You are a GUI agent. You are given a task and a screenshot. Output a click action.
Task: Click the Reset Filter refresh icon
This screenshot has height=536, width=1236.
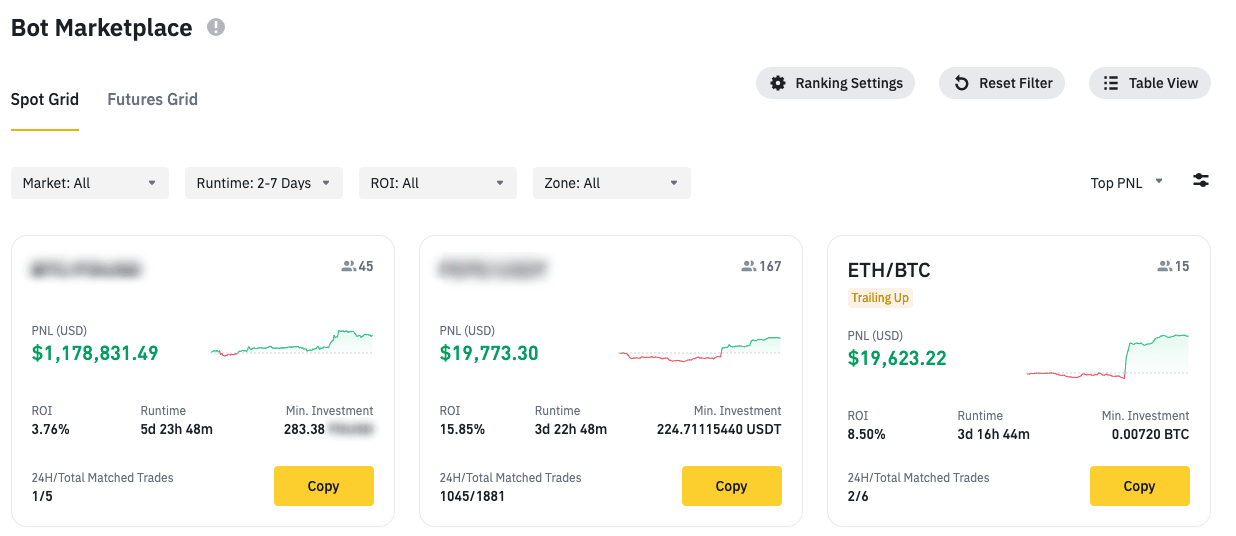click(x=961, y=83)
